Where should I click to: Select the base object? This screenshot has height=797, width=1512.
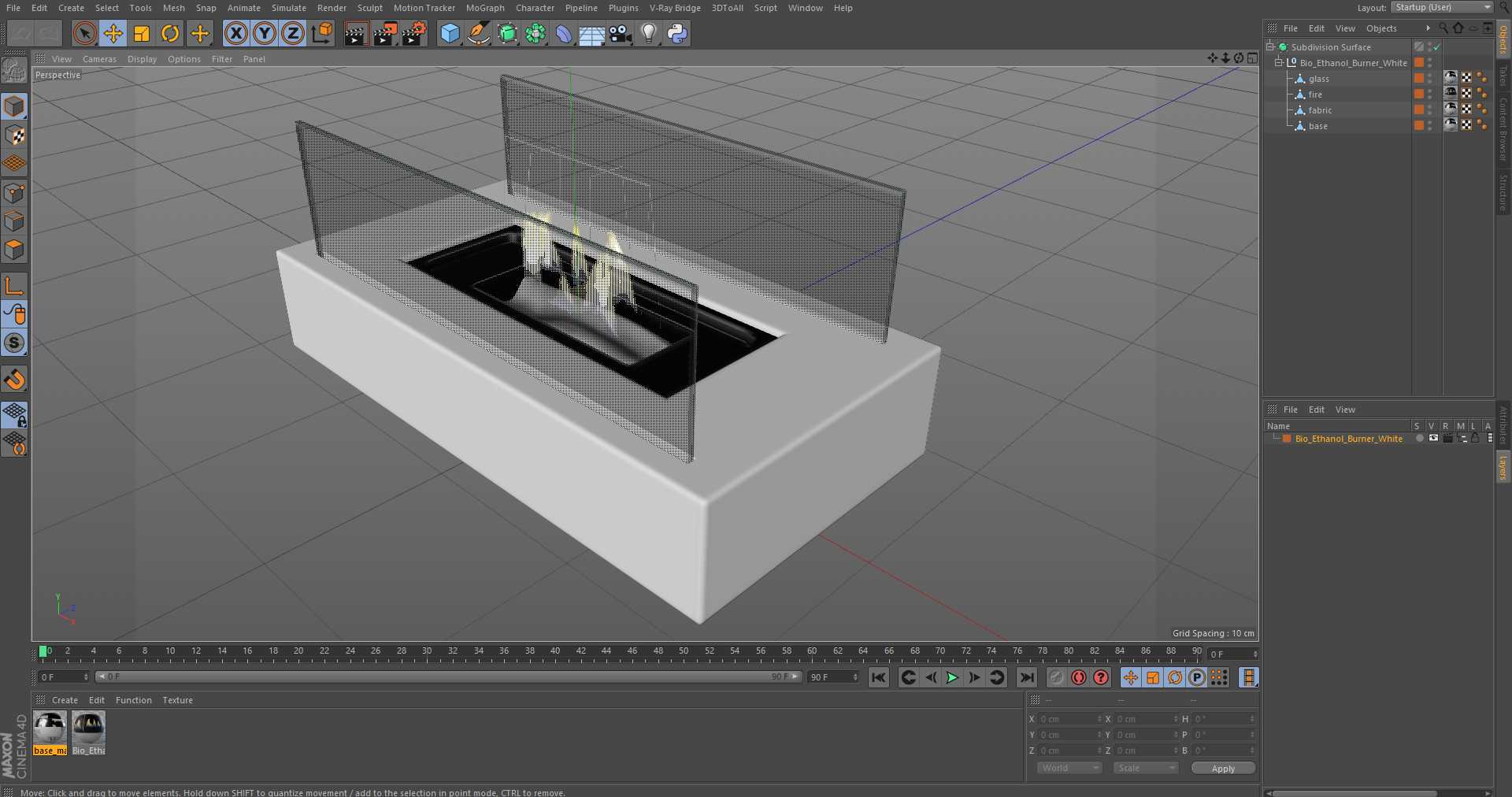coord(1317,126)
